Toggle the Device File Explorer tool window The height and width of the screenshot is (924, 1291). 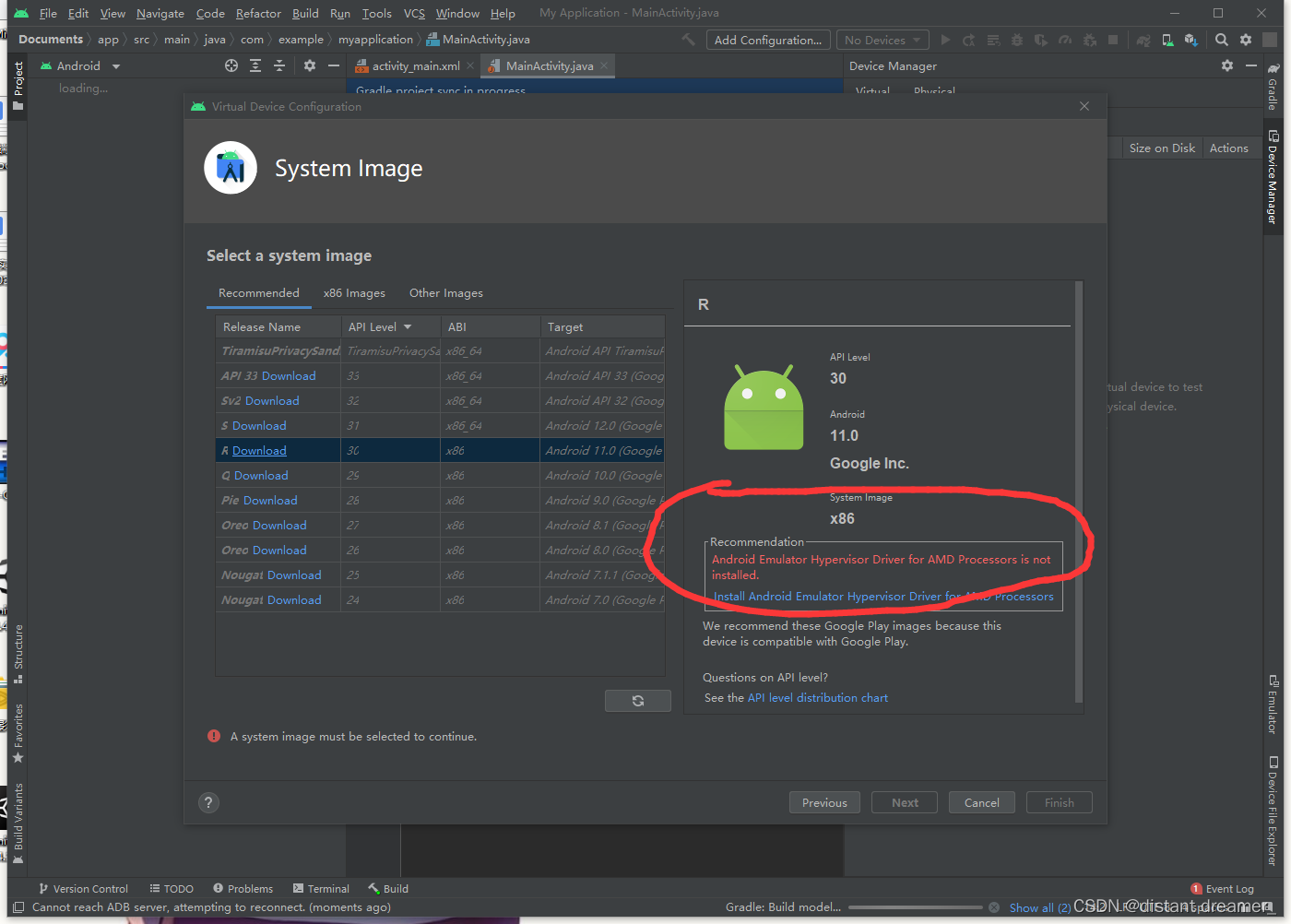(1273, 811)
